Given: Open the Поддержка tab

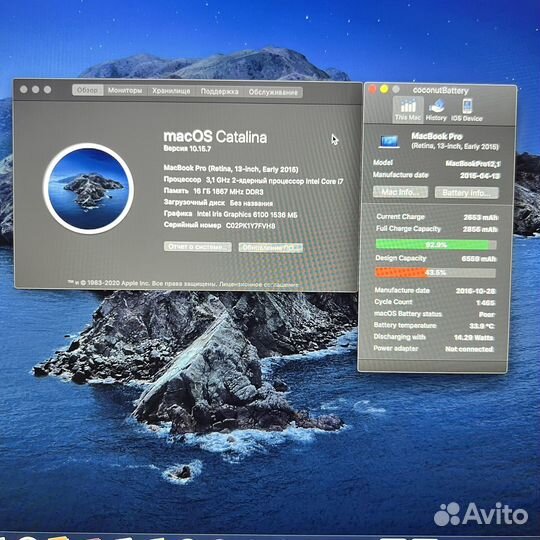Looking at the screenshot, I should (x=219, y=92).
